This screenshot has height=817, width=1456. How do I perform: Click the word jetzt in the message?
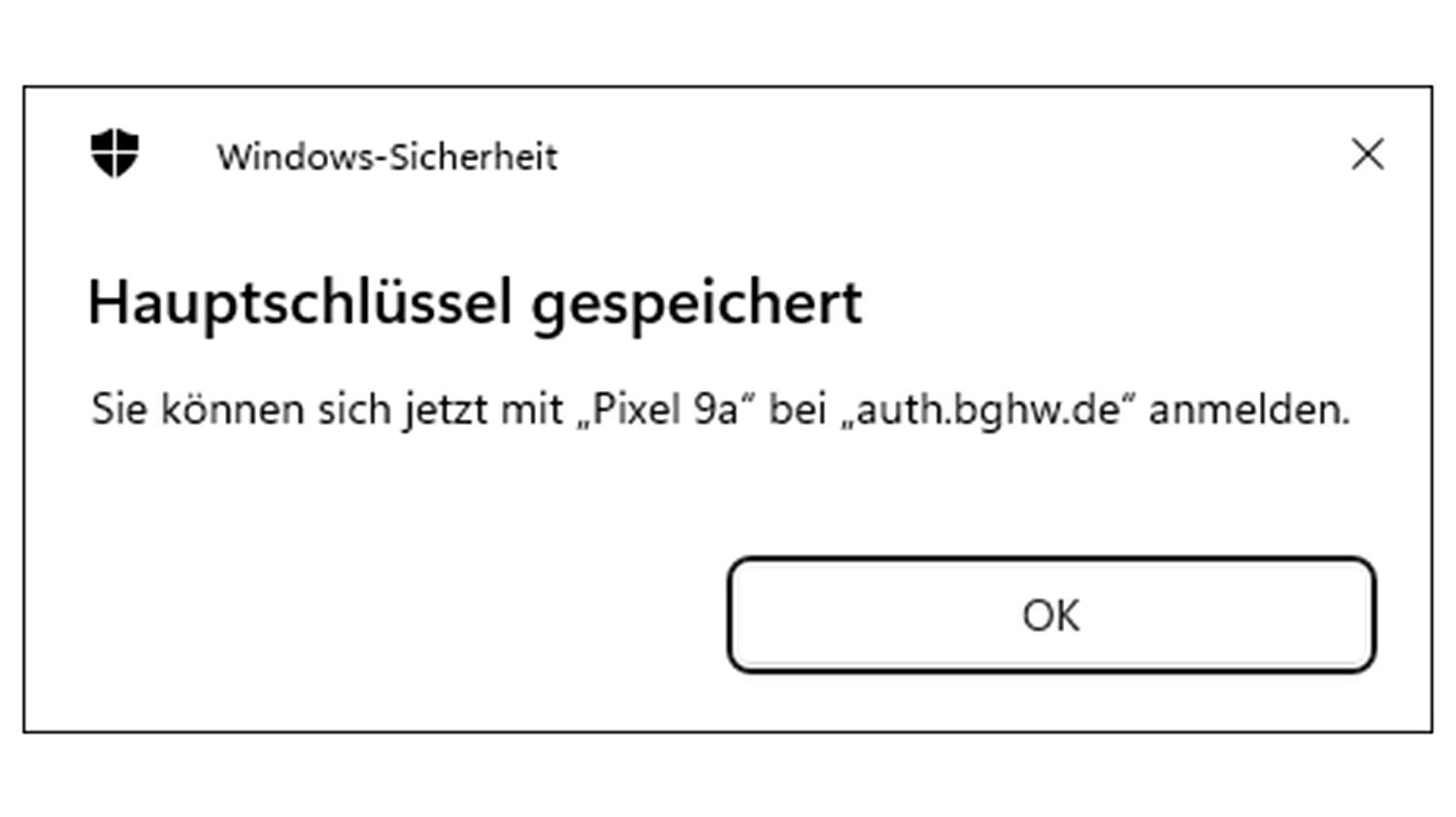(x=445, y=409)
